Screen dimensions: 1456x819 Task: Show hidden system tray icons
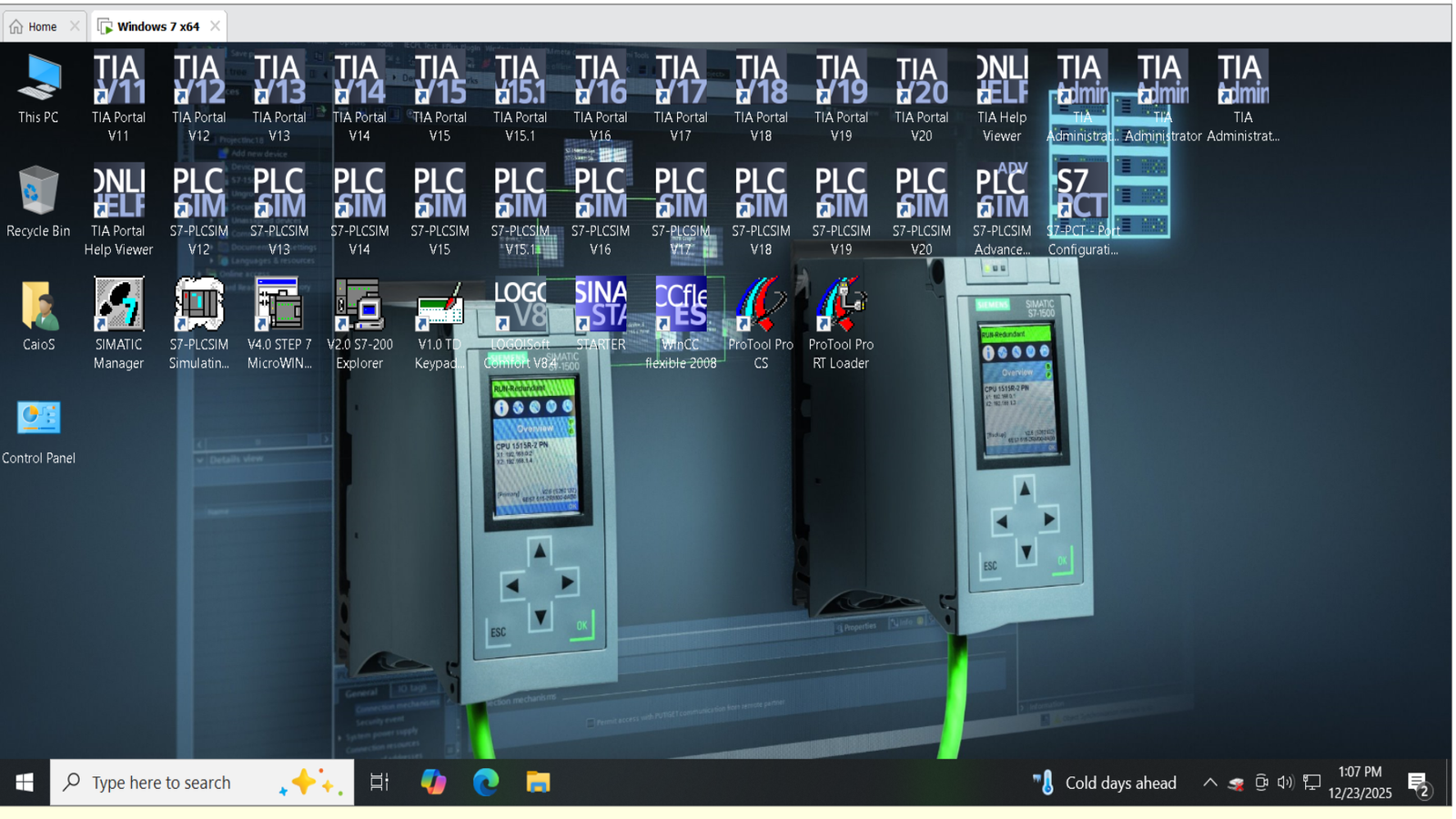(x=1209, y=783)
